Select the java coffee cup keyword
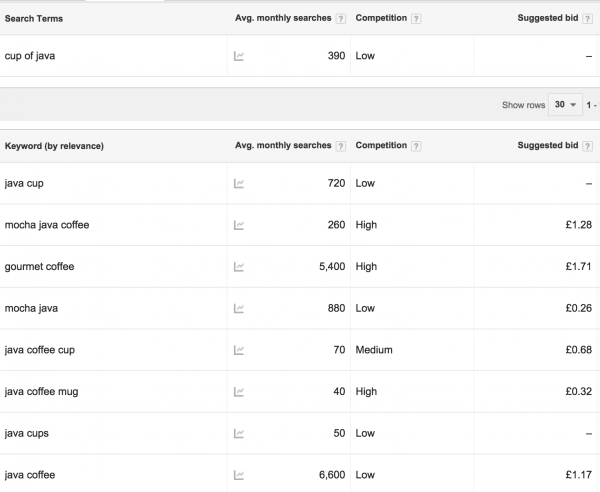This screenshot has width=600, height=492. pyautogui.click(x=40, y=350)
